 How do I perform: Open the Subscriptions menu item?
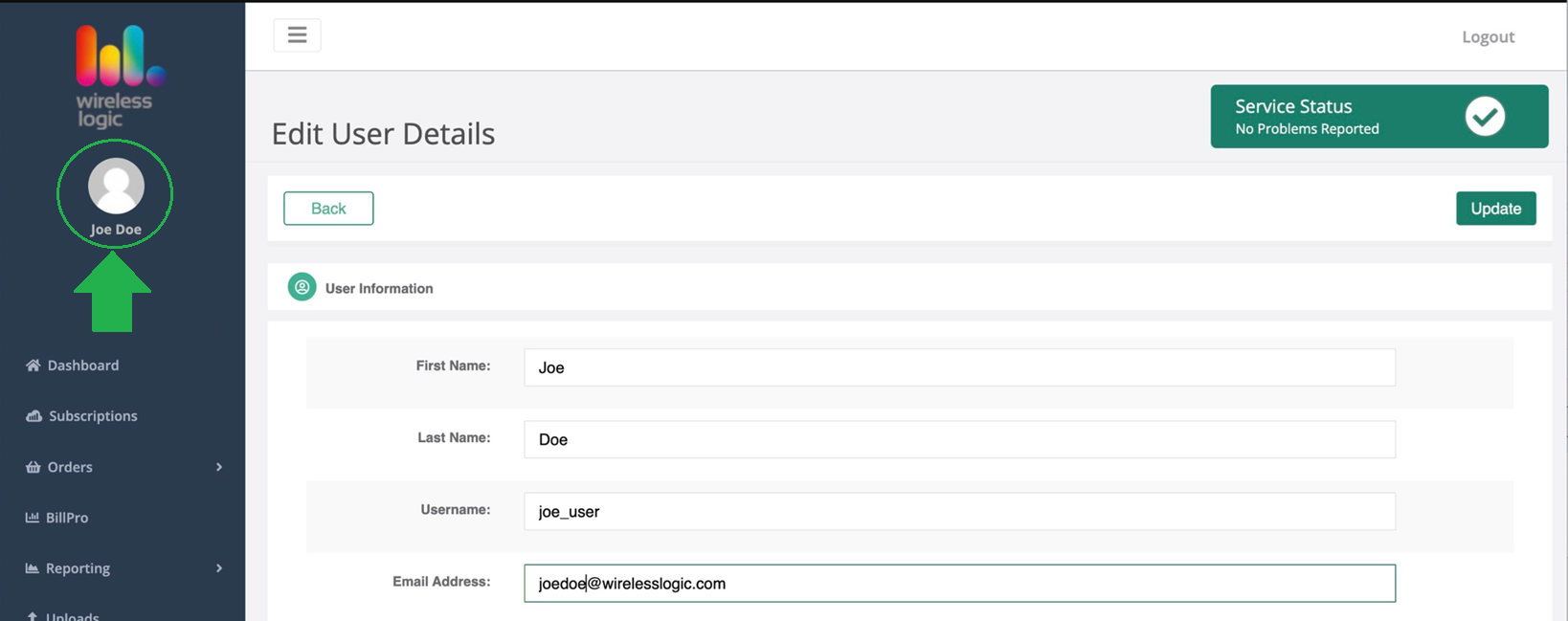click(93, 416)
